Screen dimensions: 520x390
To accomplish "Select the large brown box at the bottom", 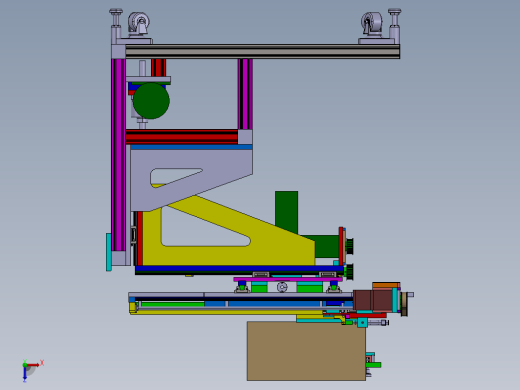I will pos(306,351).
